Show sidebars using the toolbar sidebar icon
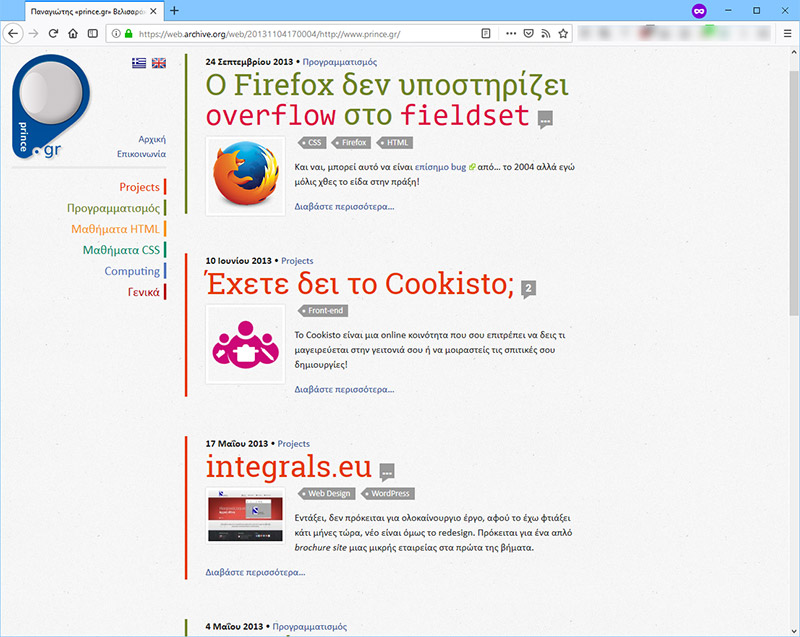The height and width of the screenshot is (637, 800). [x=93, y=33]
